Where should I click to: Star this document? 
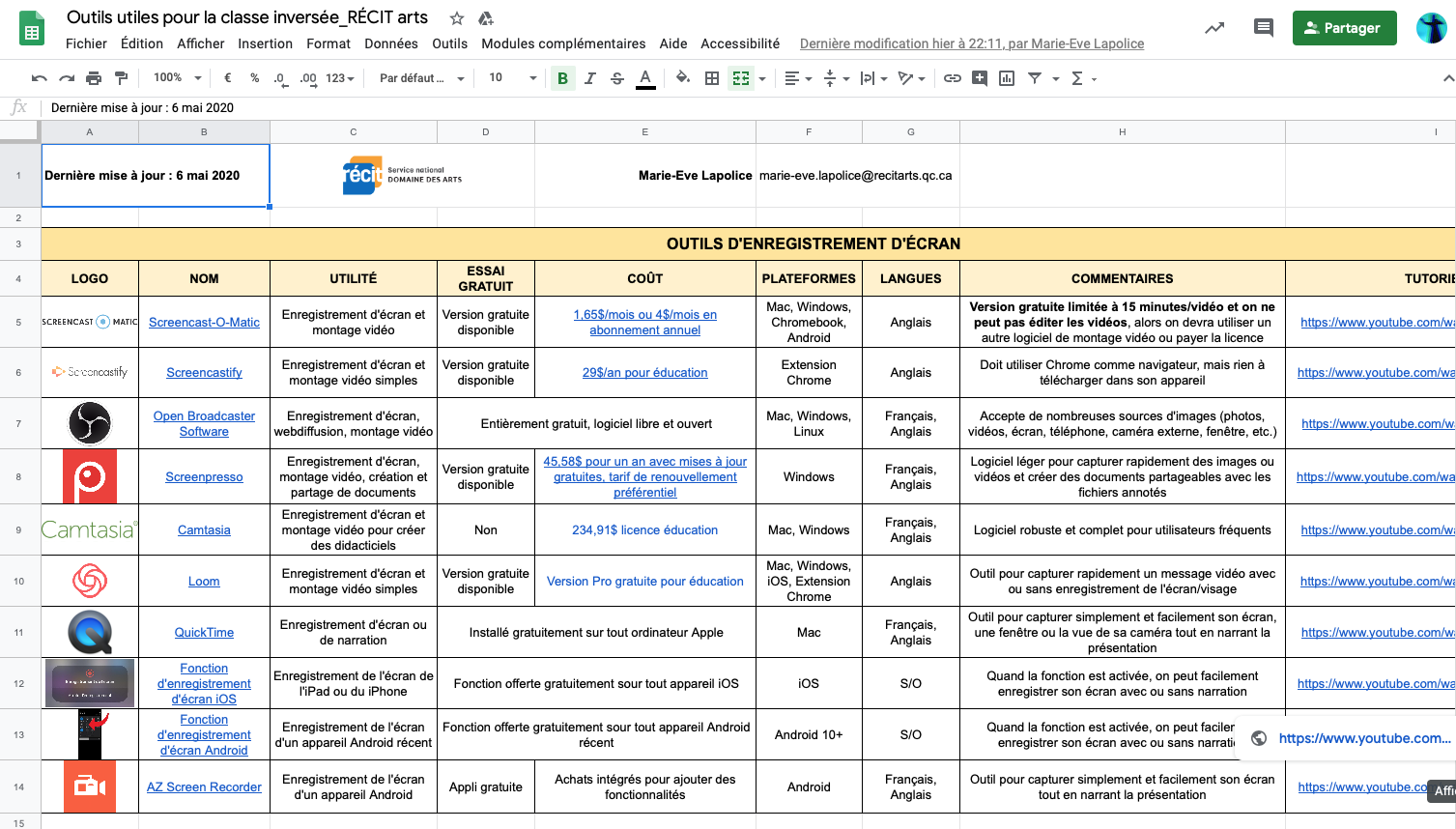click(x=457, y=18)
